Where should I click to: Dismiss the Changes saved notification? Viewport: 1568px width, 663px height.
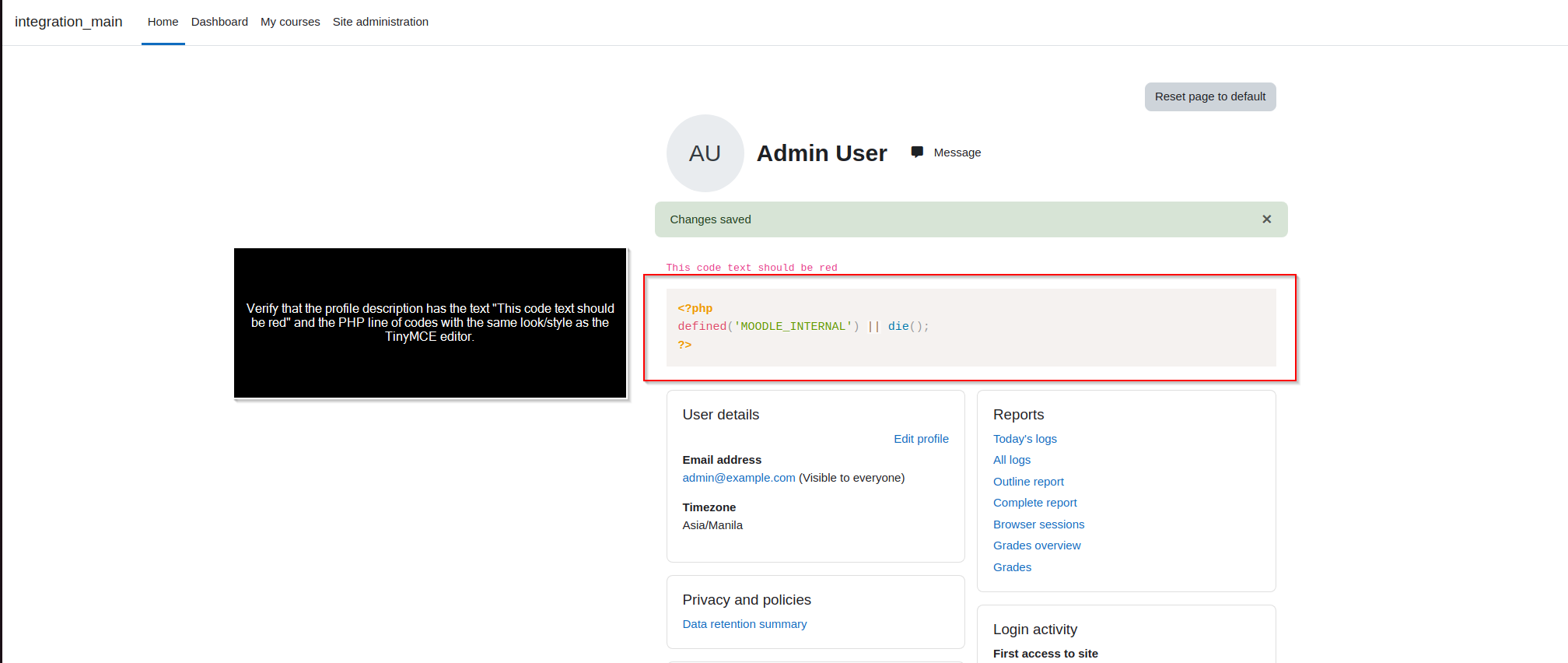tap(1266, 219)
